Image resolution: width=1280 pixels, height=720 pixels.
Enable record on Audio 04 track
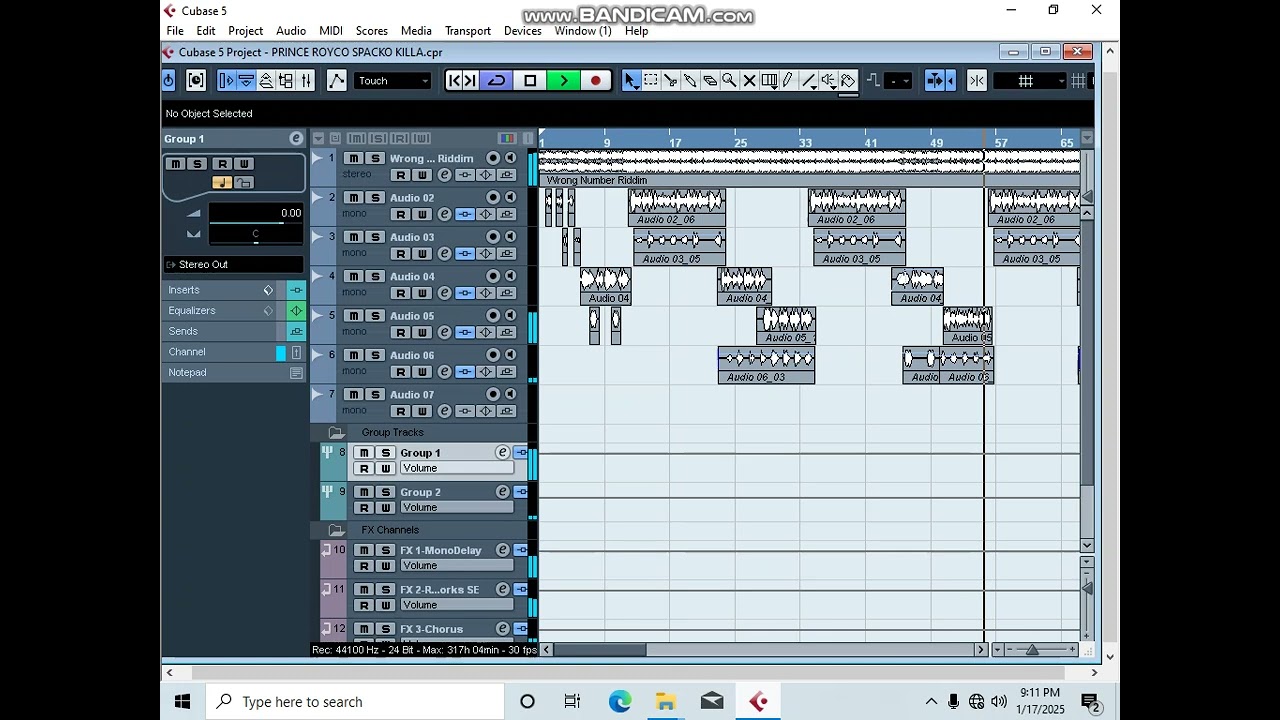tap(493, 276)
